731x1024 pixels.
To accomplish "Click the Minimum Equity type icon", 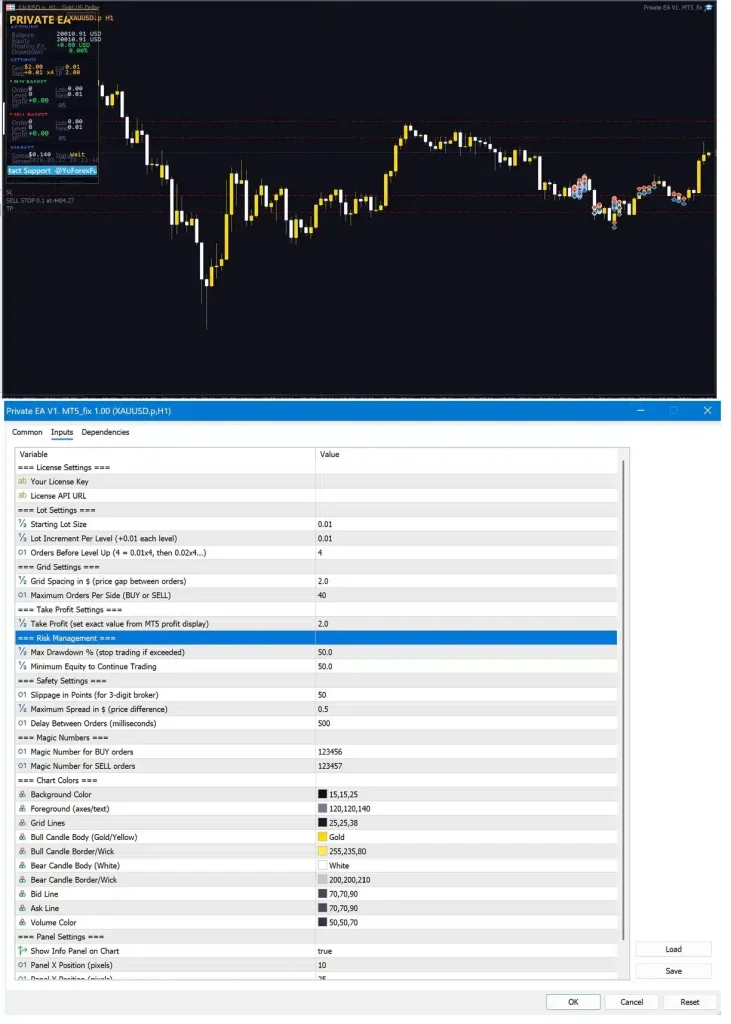I will (22, 667).
